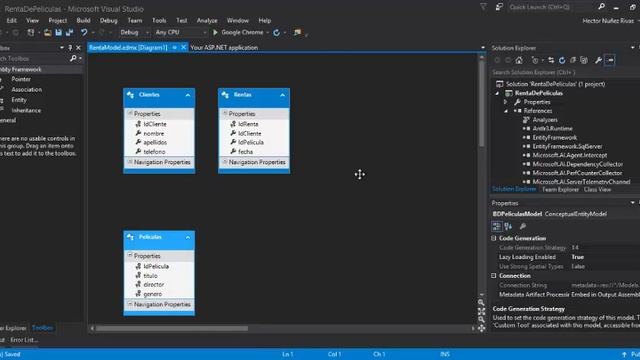Collapse the Code Generation property group
This screenshot has width=640, height=360.
click(494, 238)
